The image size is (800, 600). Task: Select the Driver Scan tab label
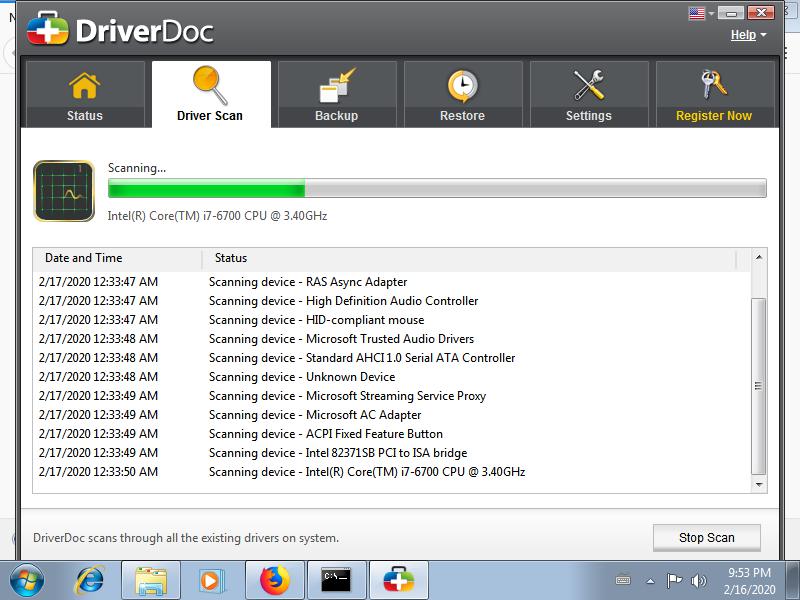[210, 116]
